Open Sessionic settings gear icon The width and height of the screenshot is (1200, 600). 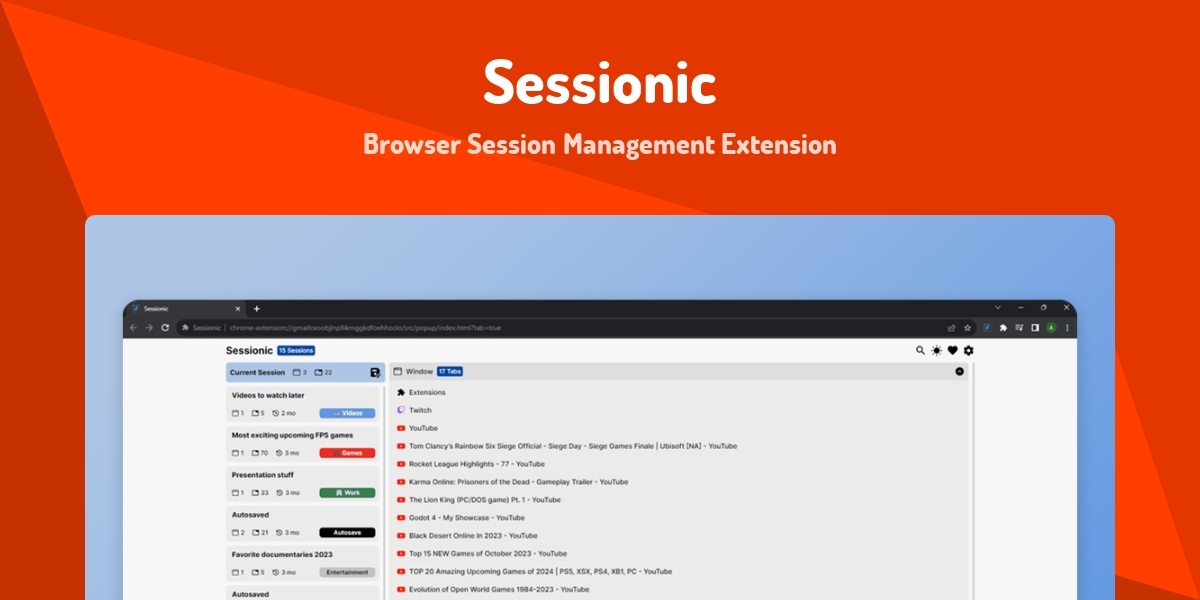[968, 350]
